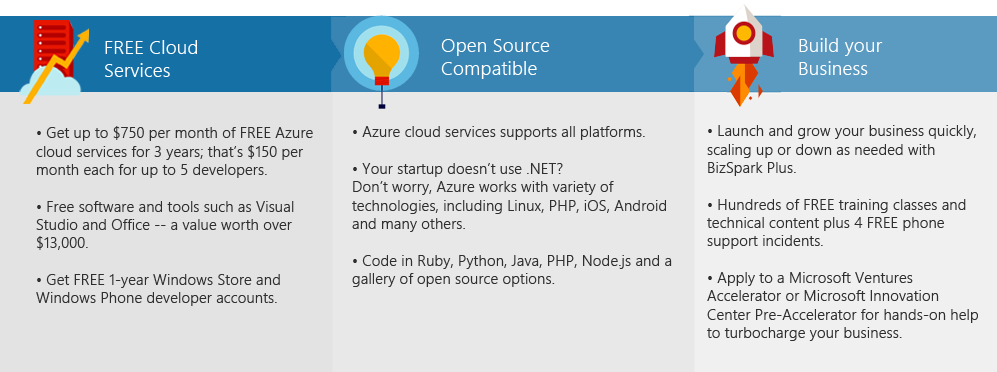
Task: Click 'Azure cloud services supports all platforms'
Action: [499, 132]
